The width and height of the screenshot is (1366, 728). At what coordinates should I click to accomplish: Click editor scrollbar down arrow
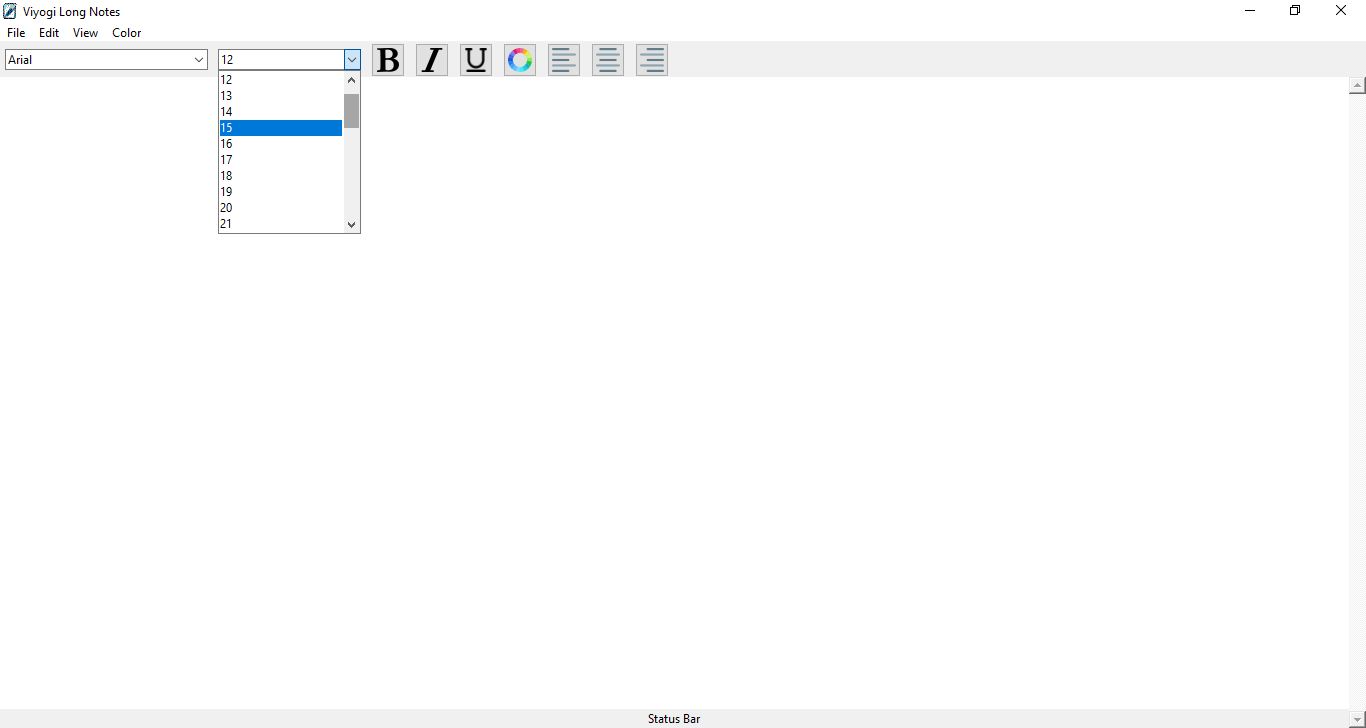(x=1357, y=719)
